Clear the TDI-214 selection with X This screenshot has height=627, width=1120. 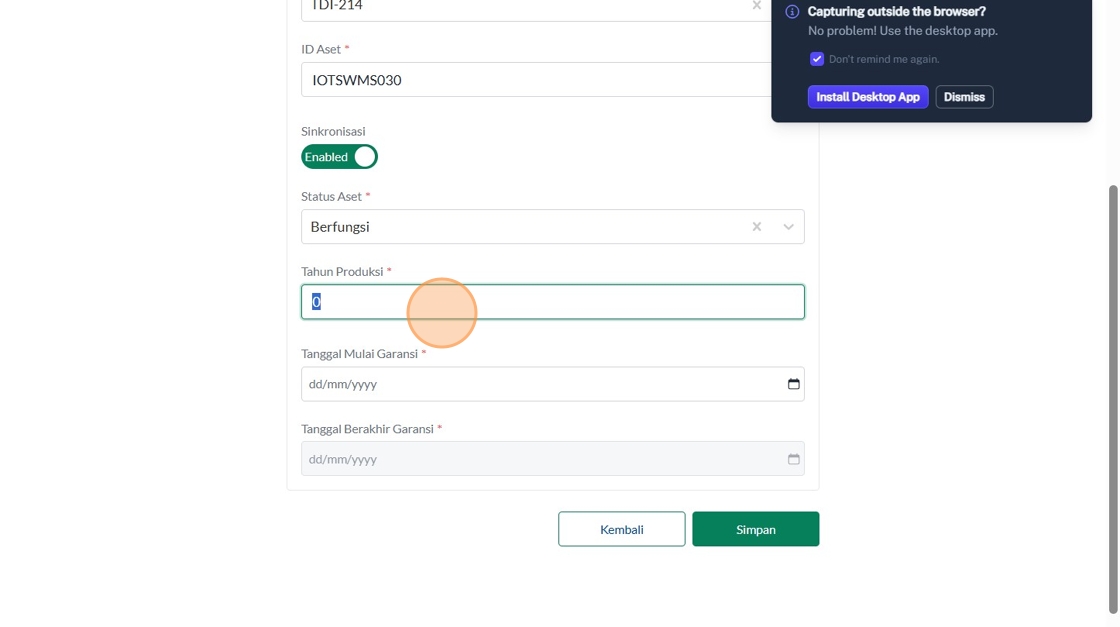(x=756, y=6)
